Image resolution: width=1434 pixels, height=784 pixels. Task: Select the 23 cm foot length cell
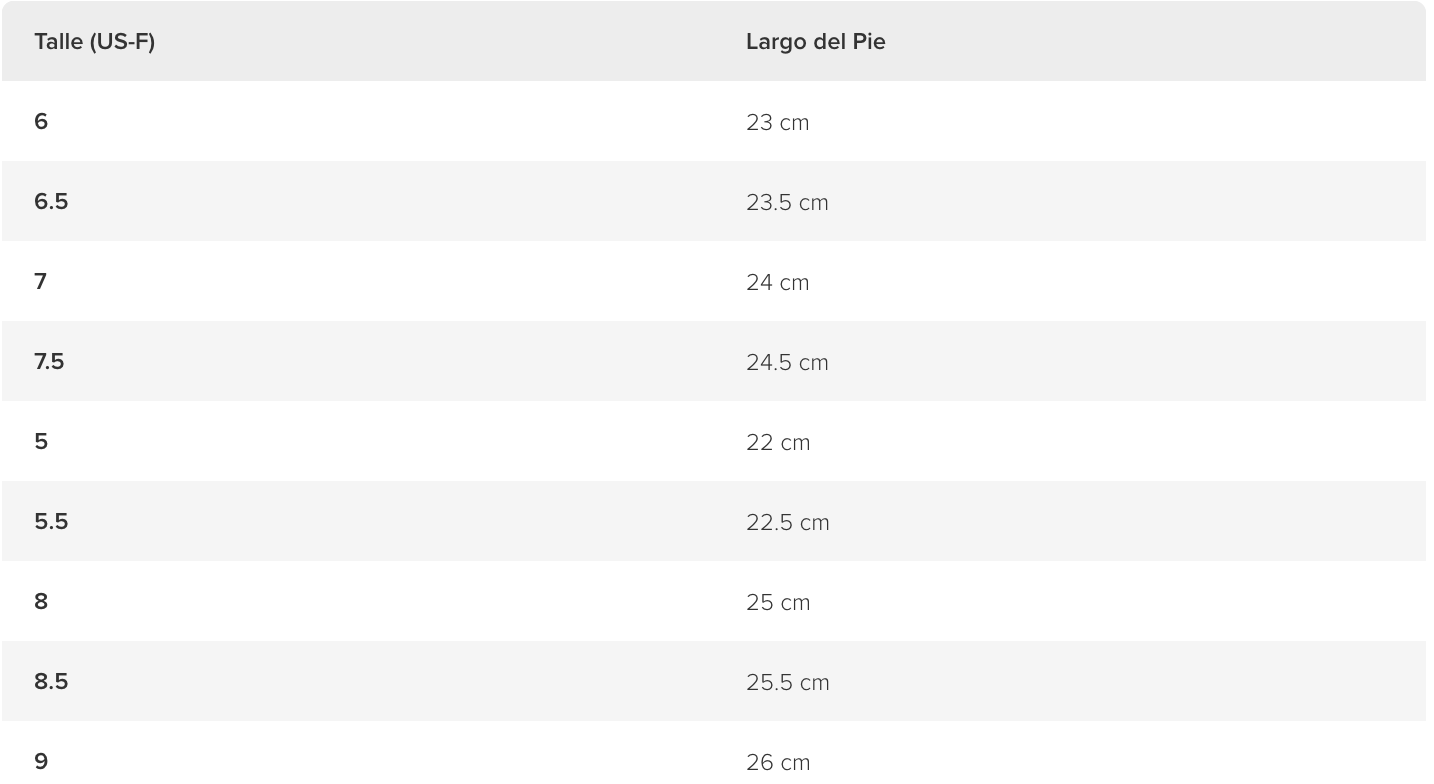pos(777,122)
